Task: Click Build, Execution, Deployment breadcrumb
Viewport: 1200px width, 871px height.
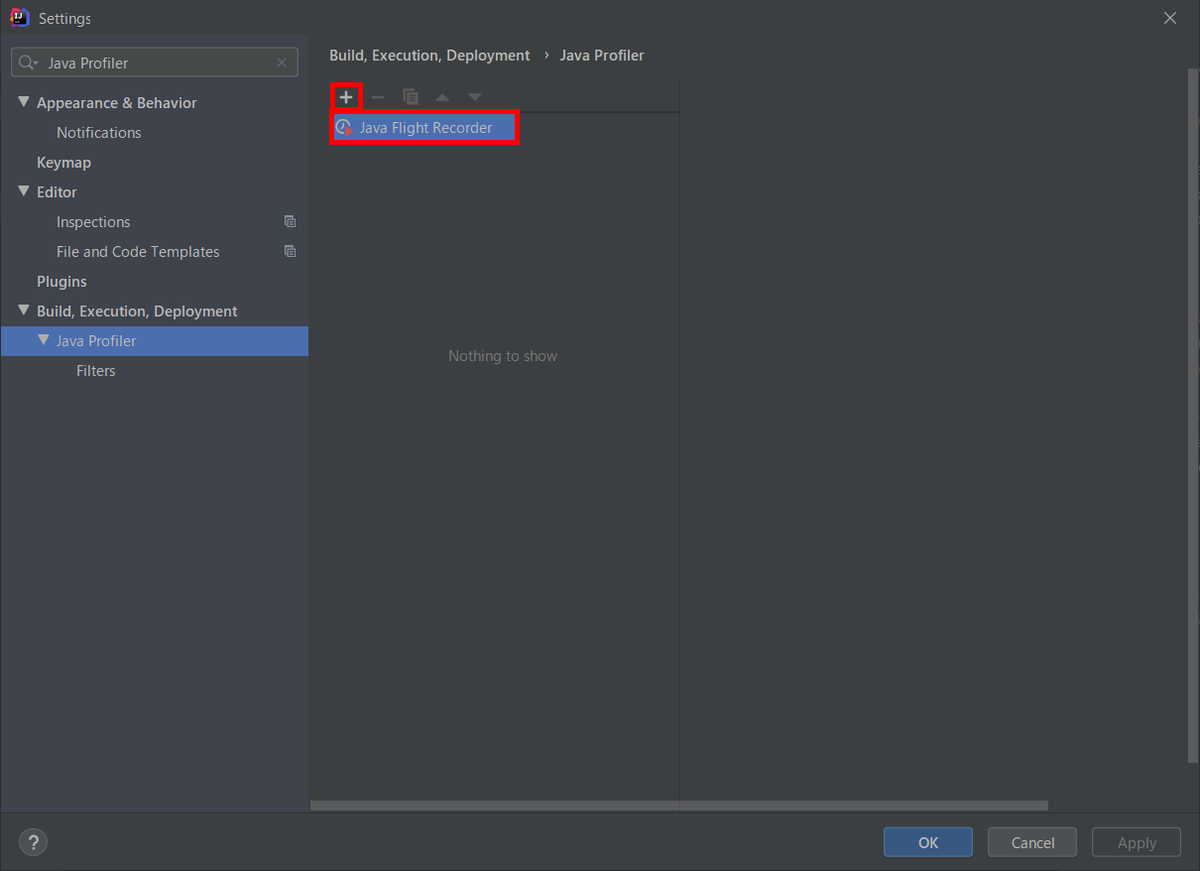Action: point(430,55)
